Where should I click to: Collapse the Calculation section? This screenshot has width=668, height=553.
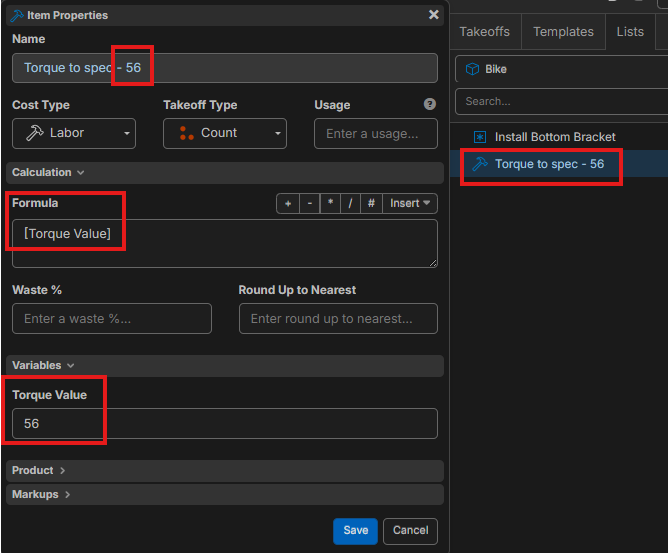(x=48, y=172)
